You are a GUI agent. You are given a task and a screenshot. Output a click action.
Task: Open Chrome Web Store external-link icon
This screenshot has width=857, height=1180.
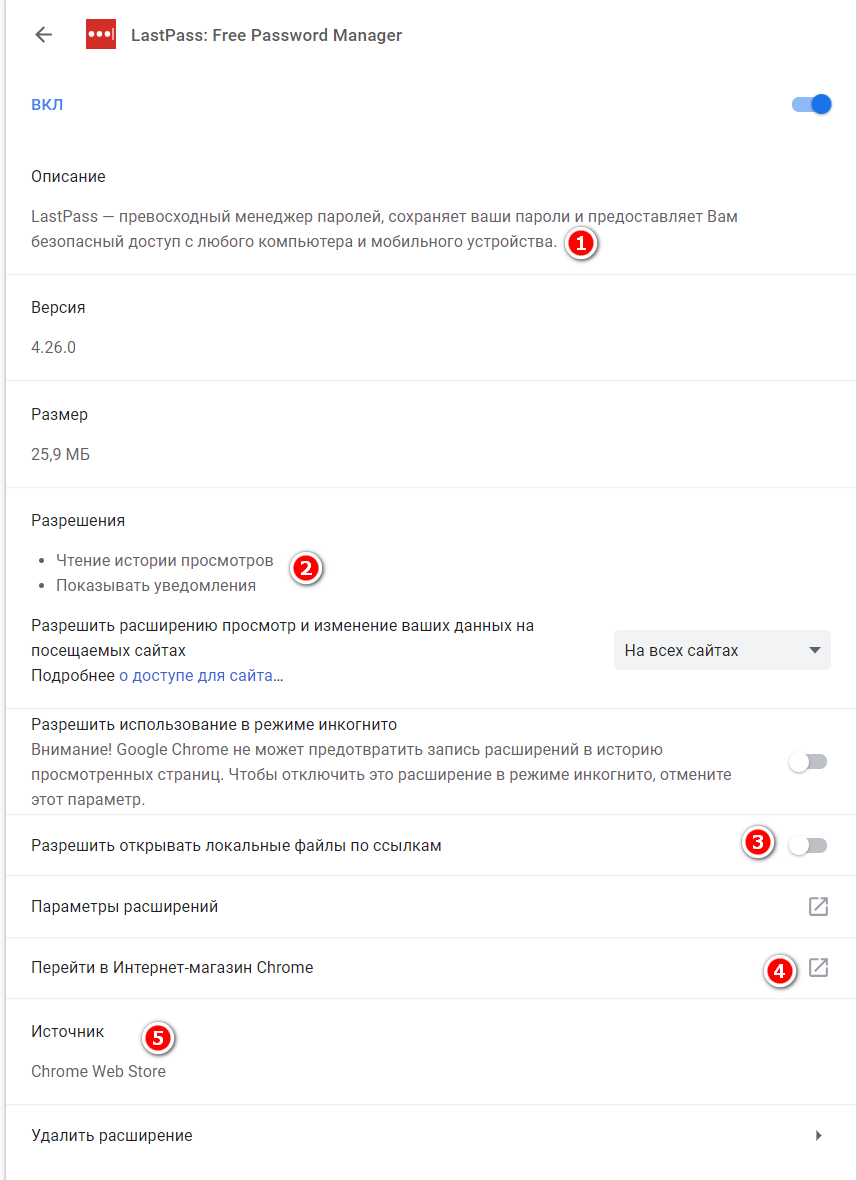(x=818, y=967)
